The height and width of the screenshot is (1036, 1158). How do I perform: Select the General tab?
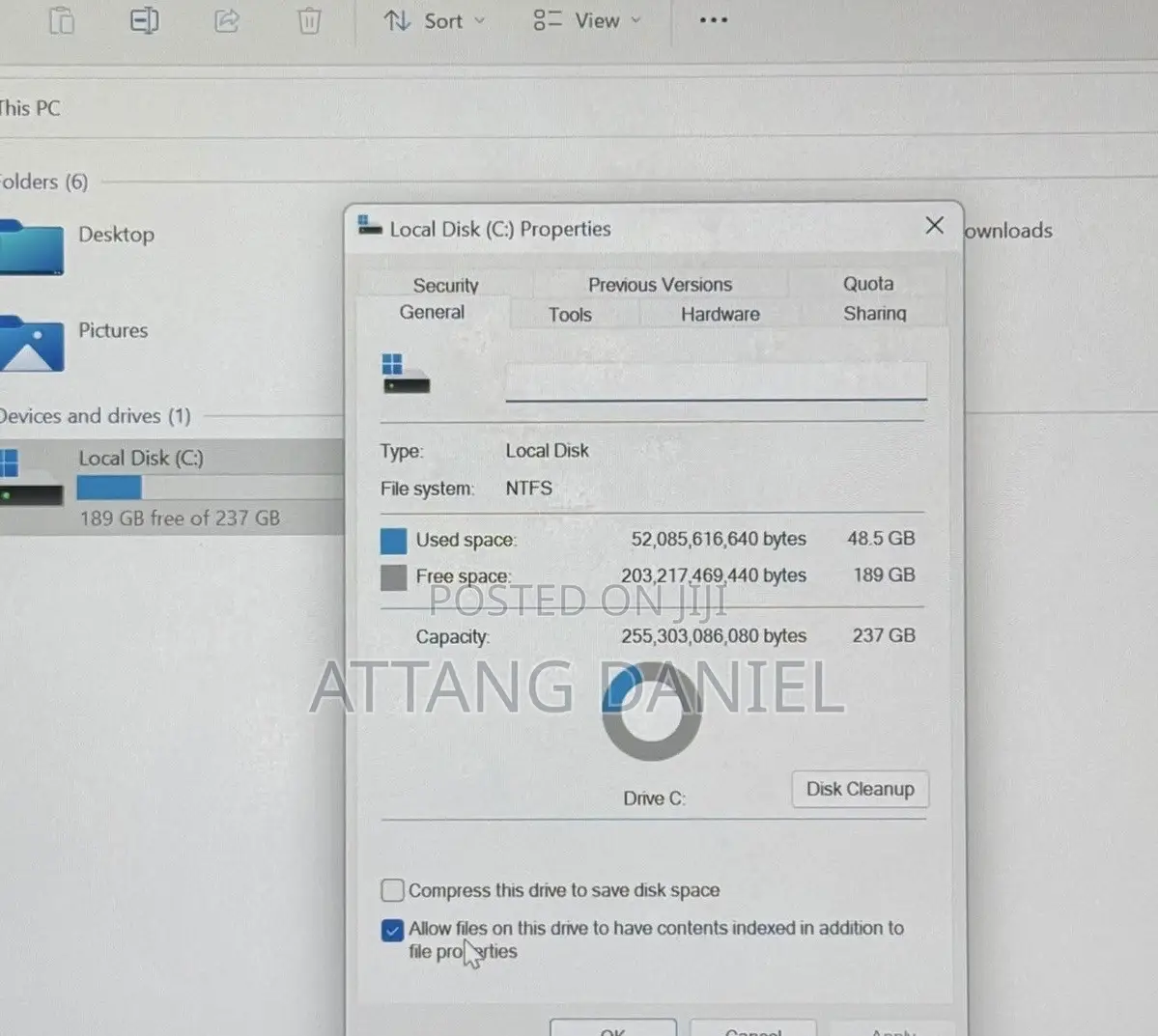pos(432,313)
